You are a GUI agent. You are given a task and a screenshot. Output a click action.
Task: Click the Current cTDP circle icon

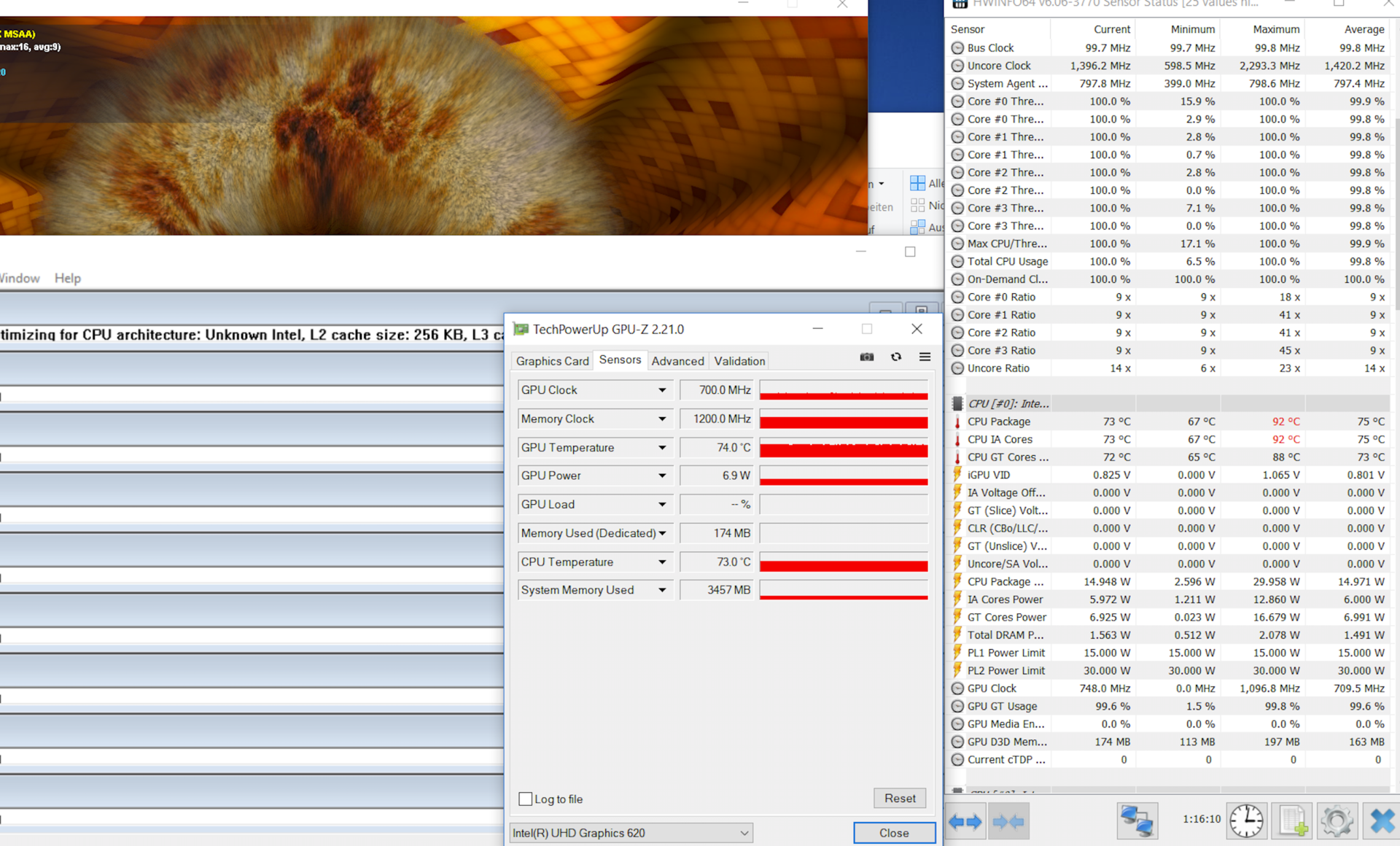[957, 759]
